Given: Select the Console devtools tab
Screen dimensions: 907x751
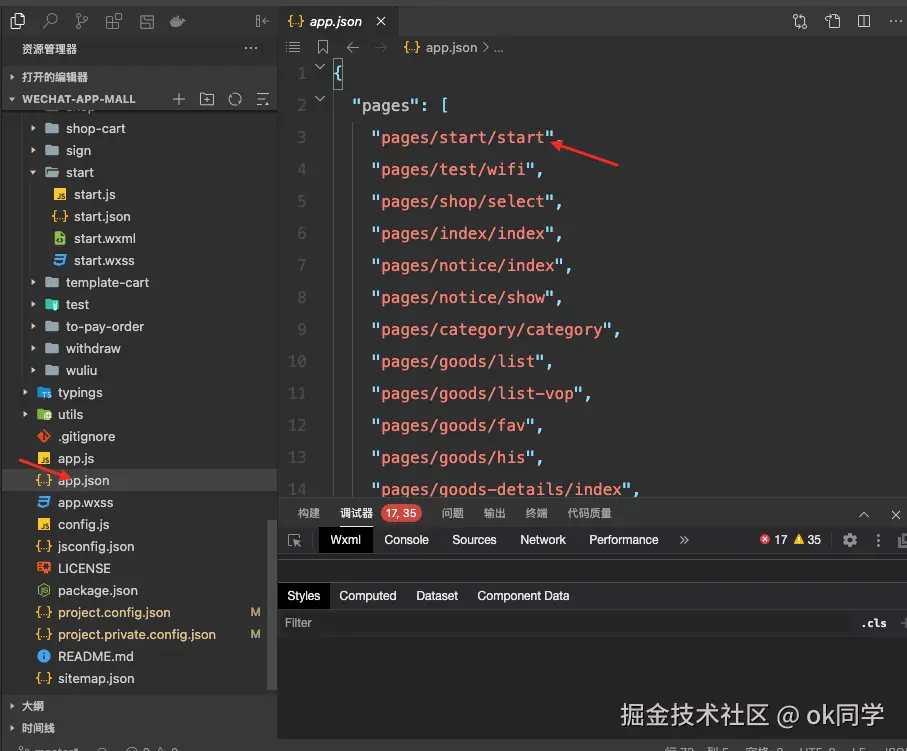Looking at the screenshot, I should (407, 540).
